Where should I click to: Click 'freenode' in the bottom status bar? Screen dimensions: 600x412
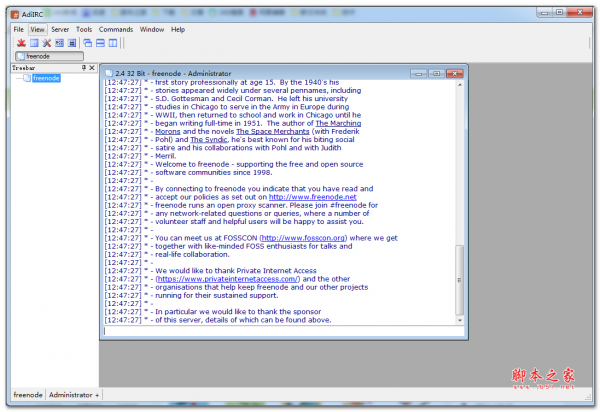28,395
